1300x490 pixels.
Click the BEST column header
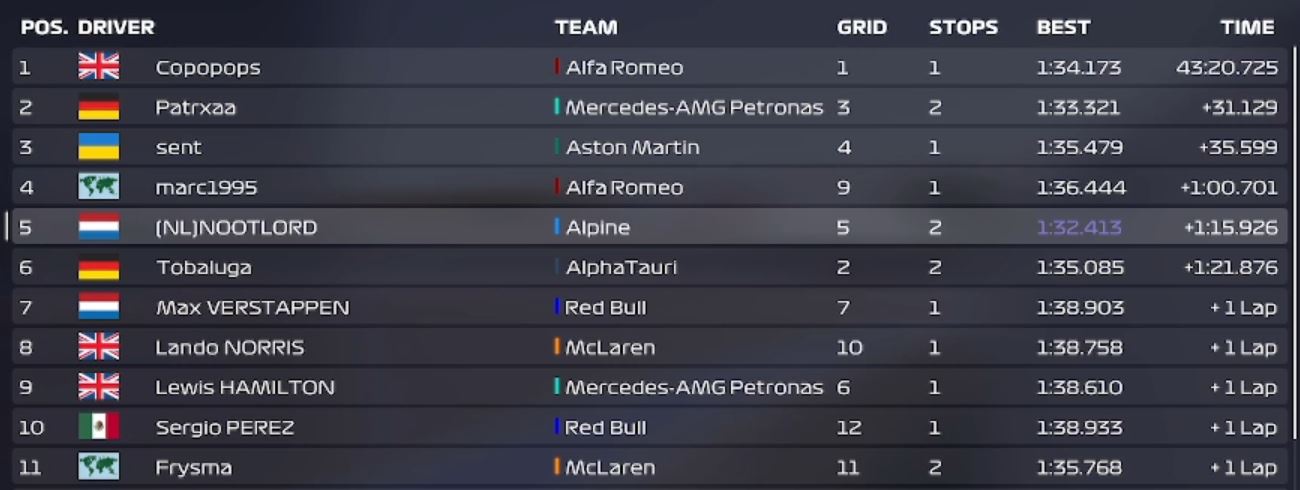(x=1063, y=27)
